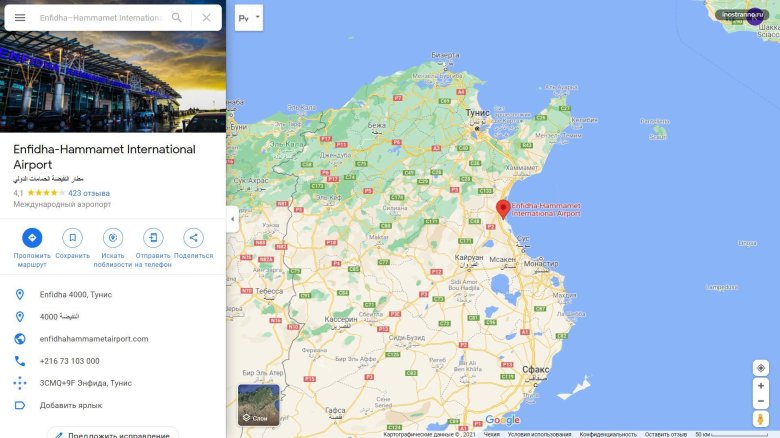
Task: Zoom in with the plus button
Action: 761,386
